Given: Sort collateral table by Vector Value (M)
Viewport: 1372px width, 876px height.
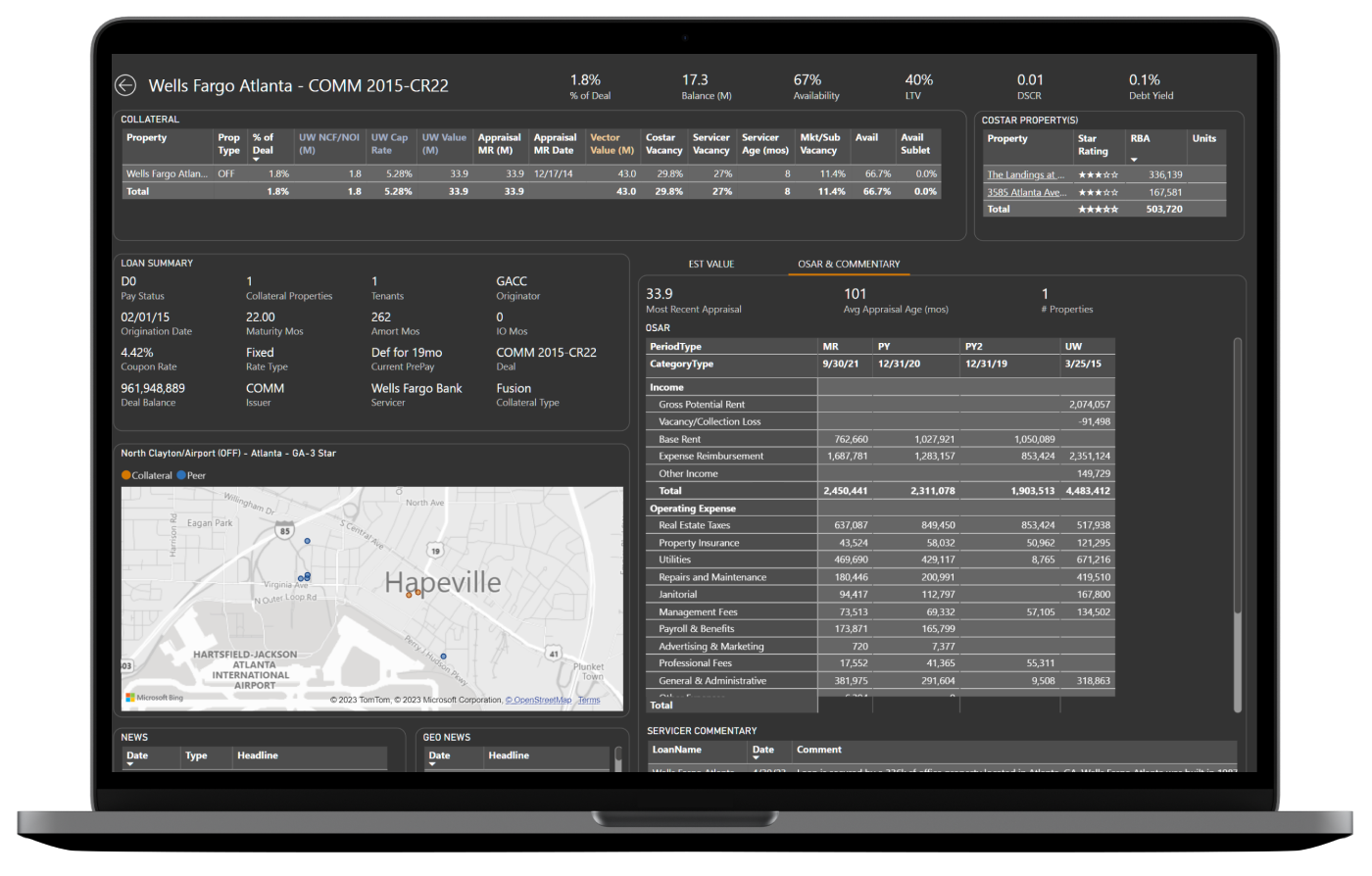Looking at the screenshot, I should pos(612,144).
